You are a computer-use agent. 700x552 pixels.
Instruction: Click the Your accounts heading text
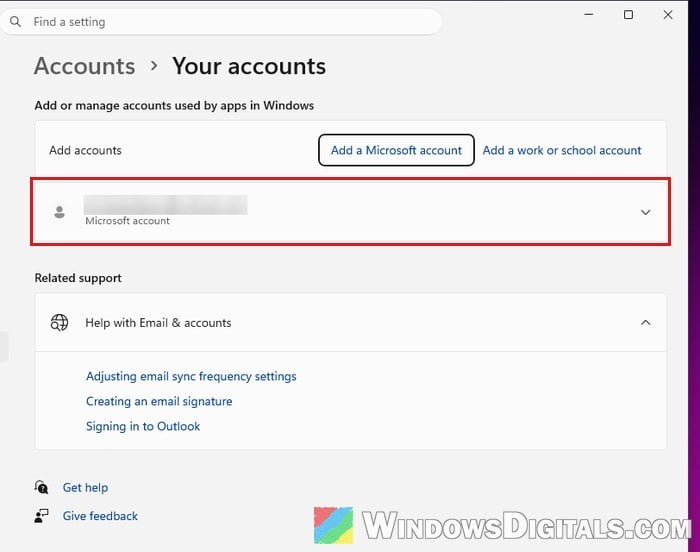click(x=249, y=66)
